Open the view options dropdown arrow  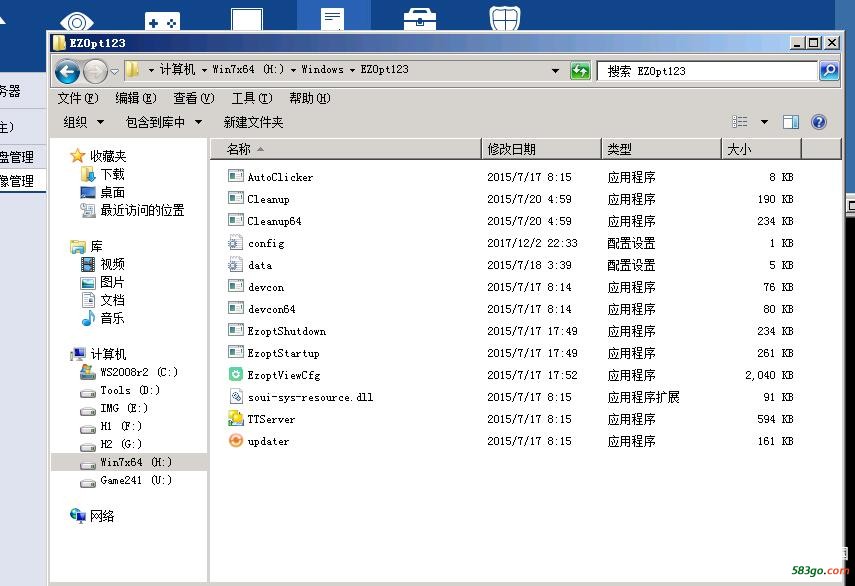tap(764, 122)
